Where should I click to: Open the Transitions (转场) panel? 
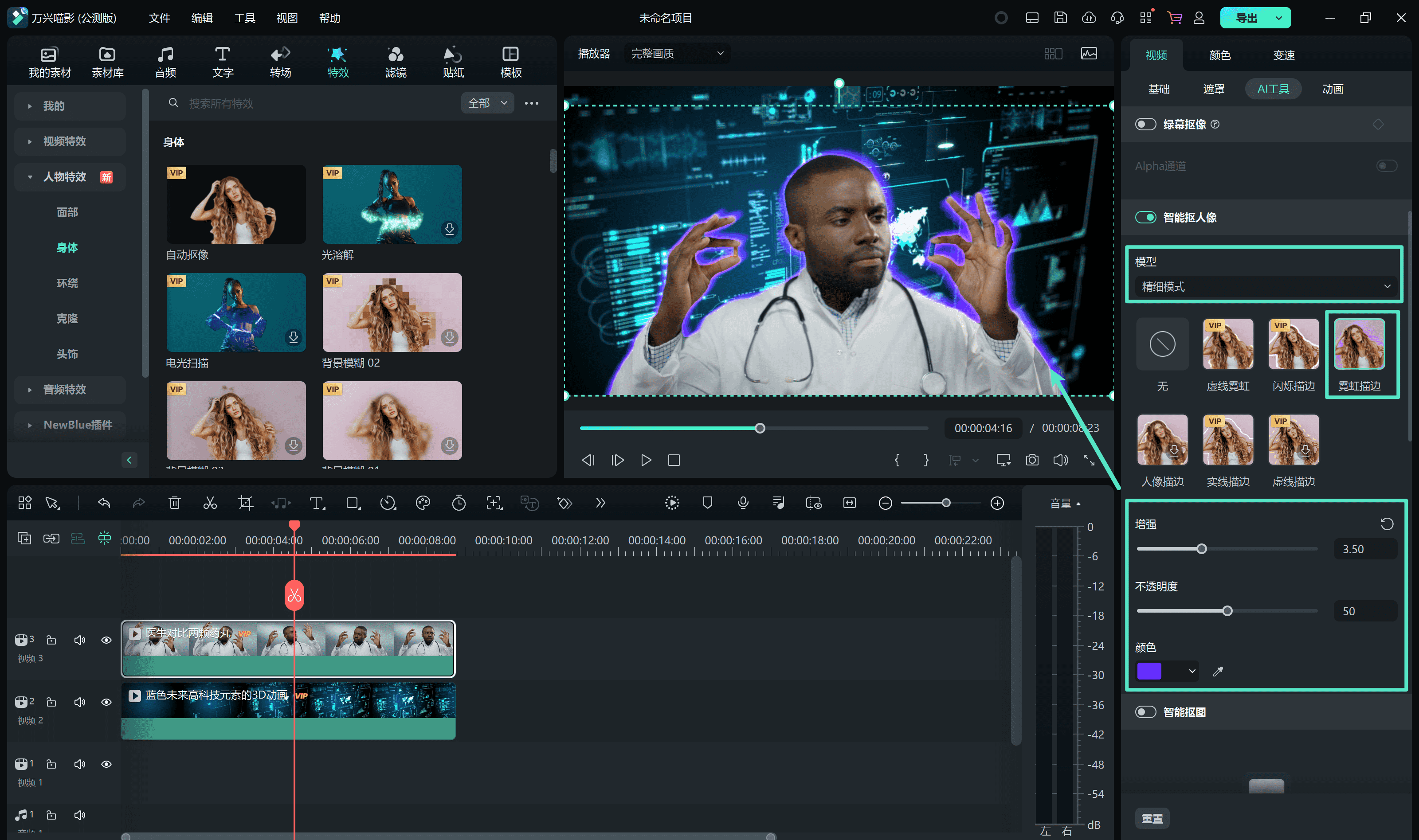point(280,61)
